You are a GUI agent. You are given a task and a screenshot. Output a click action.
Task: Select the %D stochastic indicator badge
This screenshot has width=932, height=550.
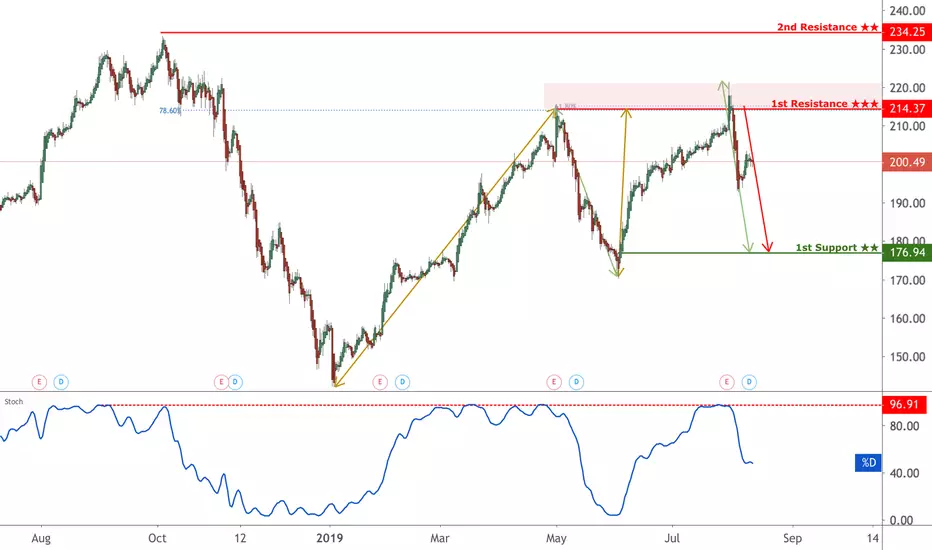coord(868,462)
